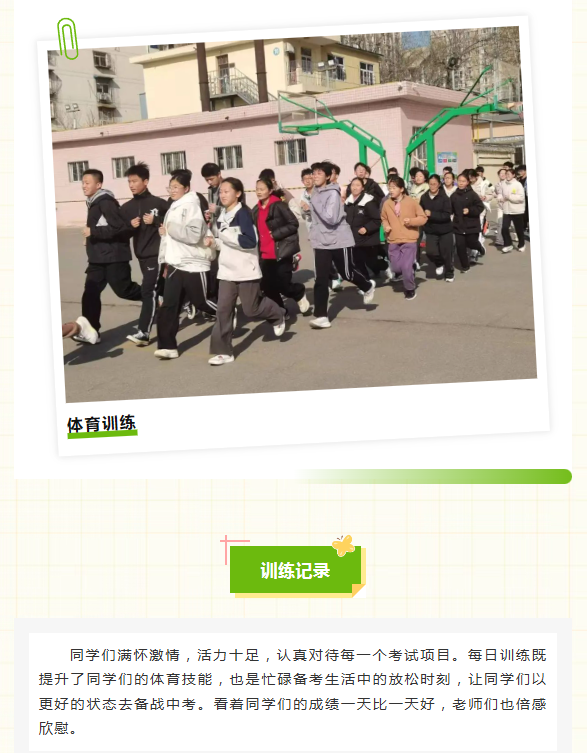Click the green paperclip icon

[x=68, y=39]
